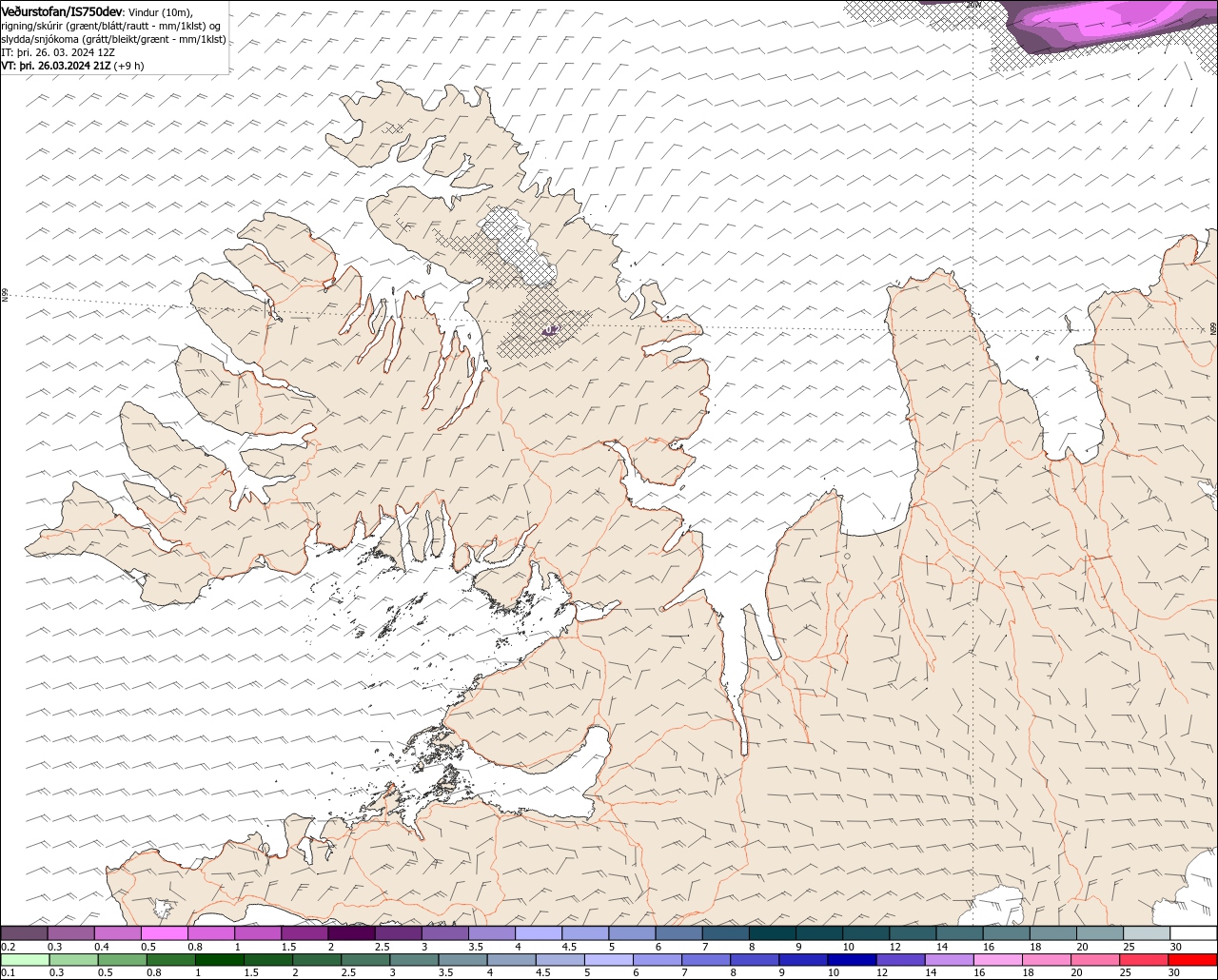Viewport: 1218px width, 980px height.
Task: Pick the violet rain swatch starting at 12
Action: [x=900, y=960]
